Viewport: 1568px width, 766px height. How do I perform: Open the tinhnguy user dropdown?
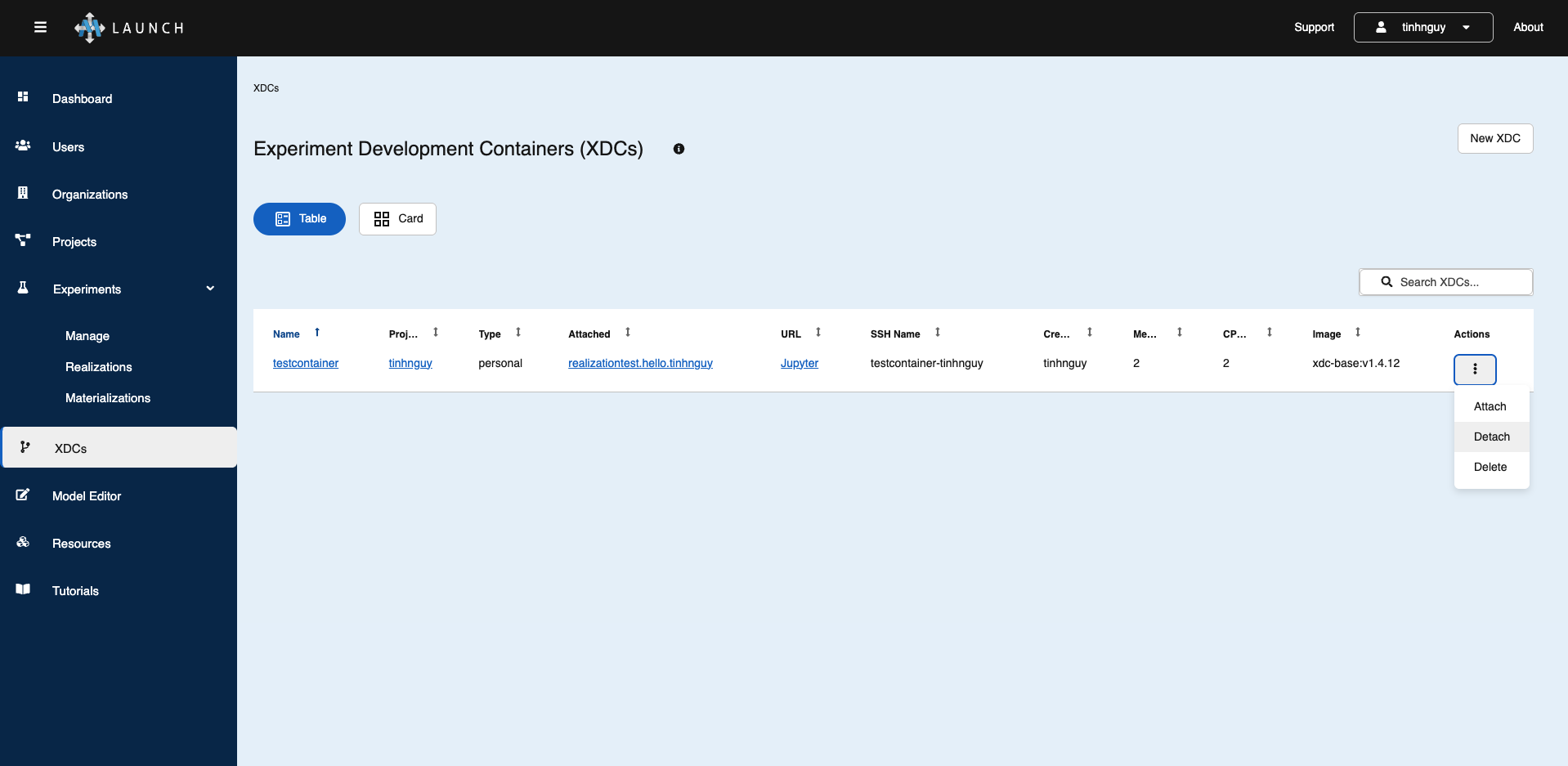click(x=1422, y=28)
